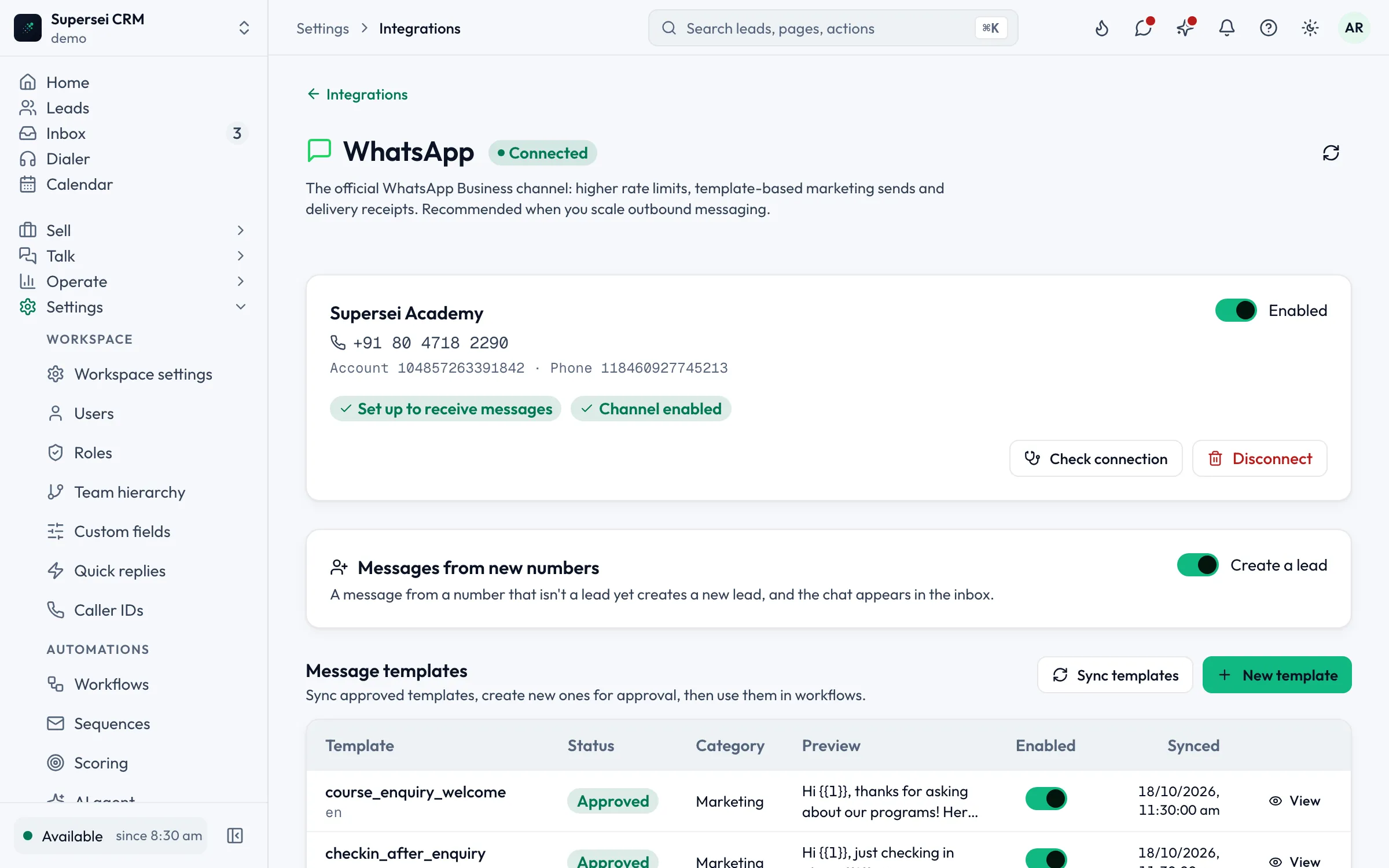Click the Settings breadcrumb
This screenshot has height=868, width=1389.
(x=322, y=28)
